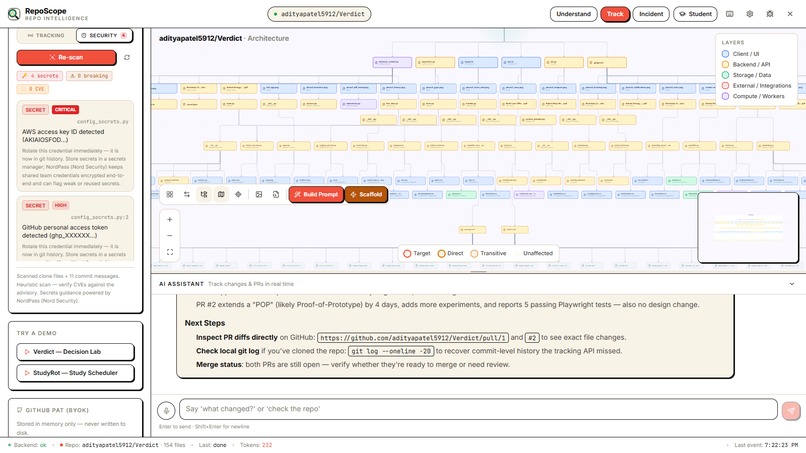The image size is (806, 453).
Task: Click the image export tool
Action: (x=259, y=194)
